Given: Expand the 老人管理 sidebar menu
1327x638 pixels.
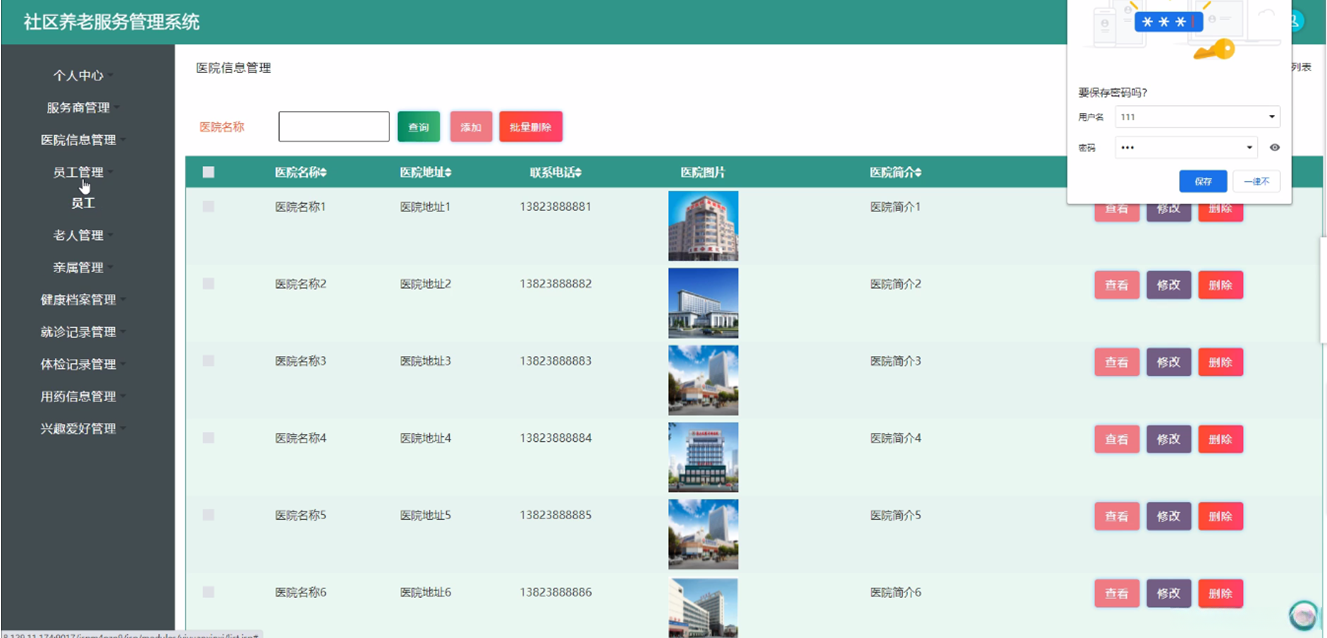Looking at the screenshot, I should tap(83, 235).
